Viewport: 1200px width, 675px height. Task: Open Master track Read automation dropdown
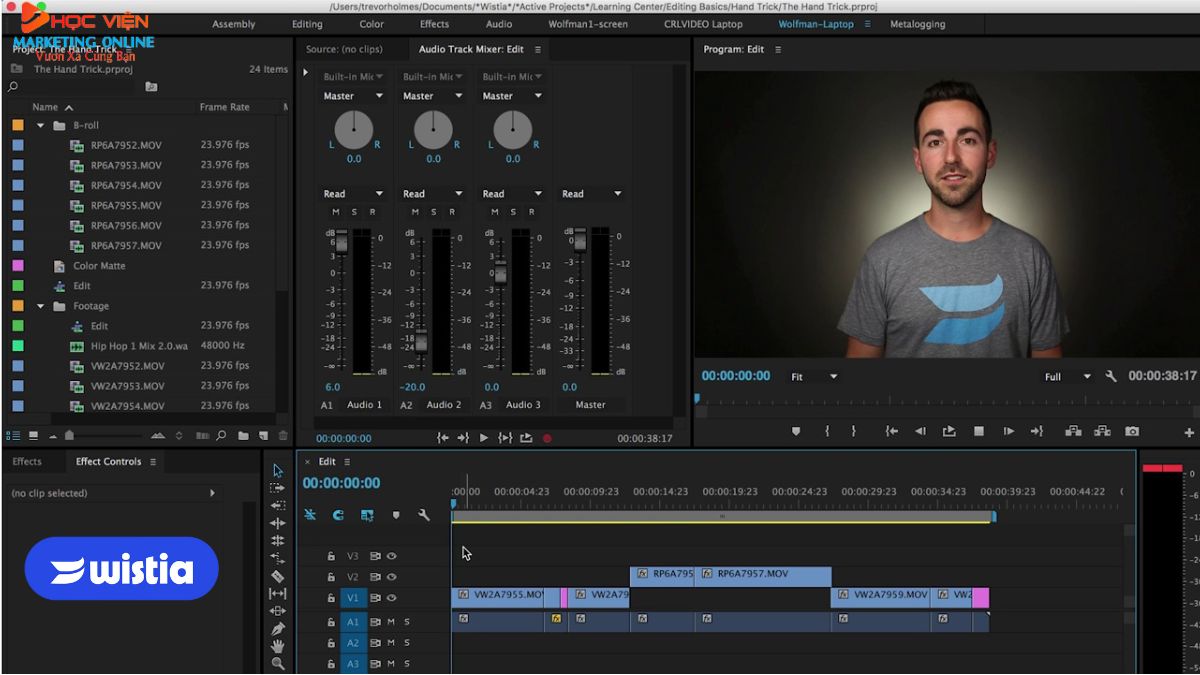click(x=592, y=194)
